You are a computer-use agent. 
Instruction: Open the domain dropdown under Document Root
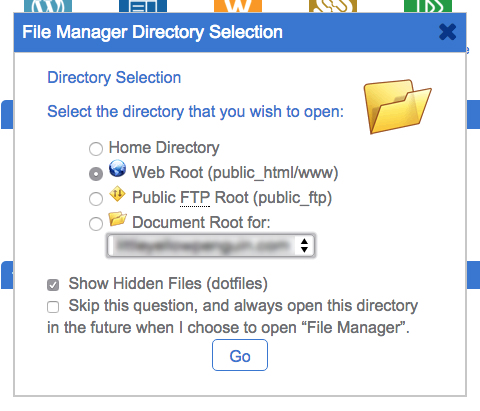[211, 246]
